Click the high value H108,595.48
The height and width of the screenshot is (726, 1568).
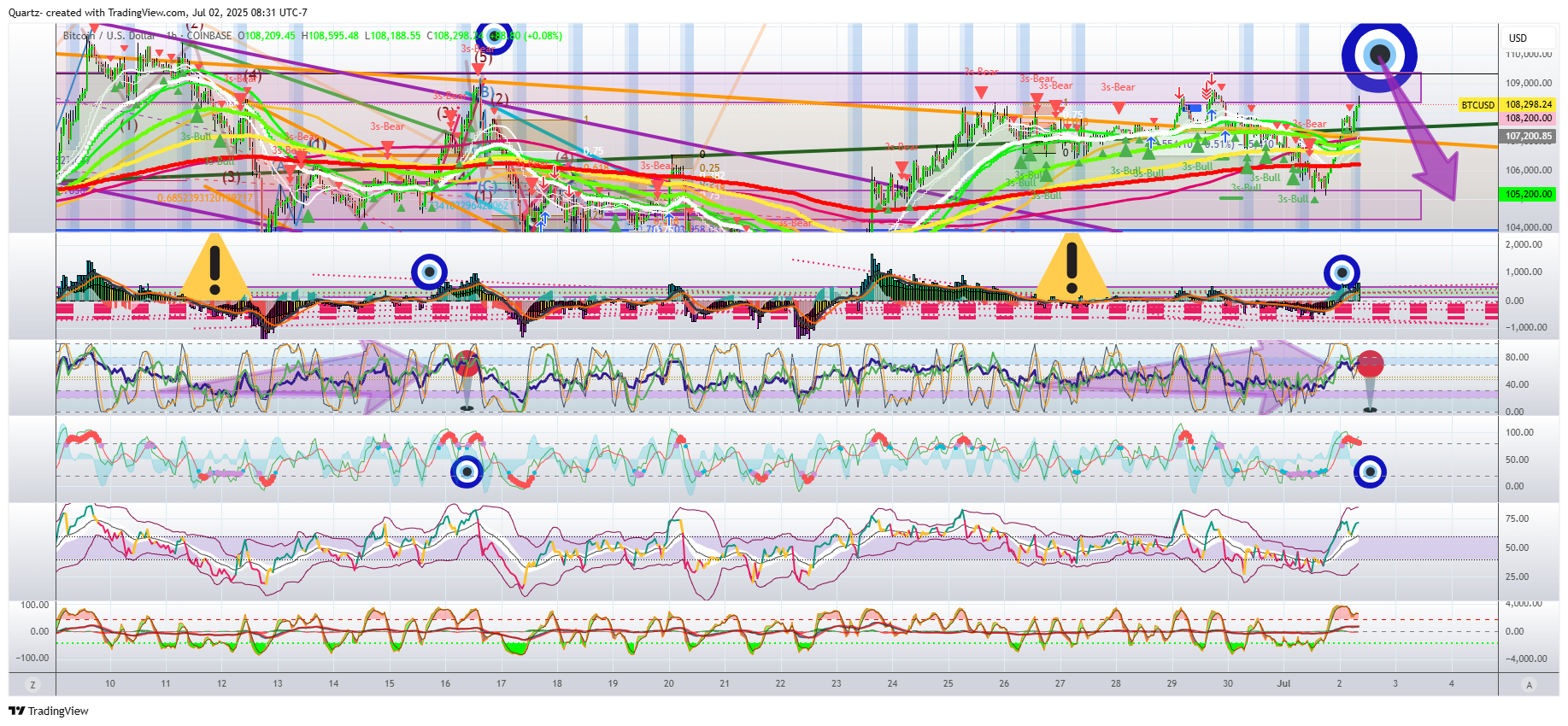coord(330,36)
